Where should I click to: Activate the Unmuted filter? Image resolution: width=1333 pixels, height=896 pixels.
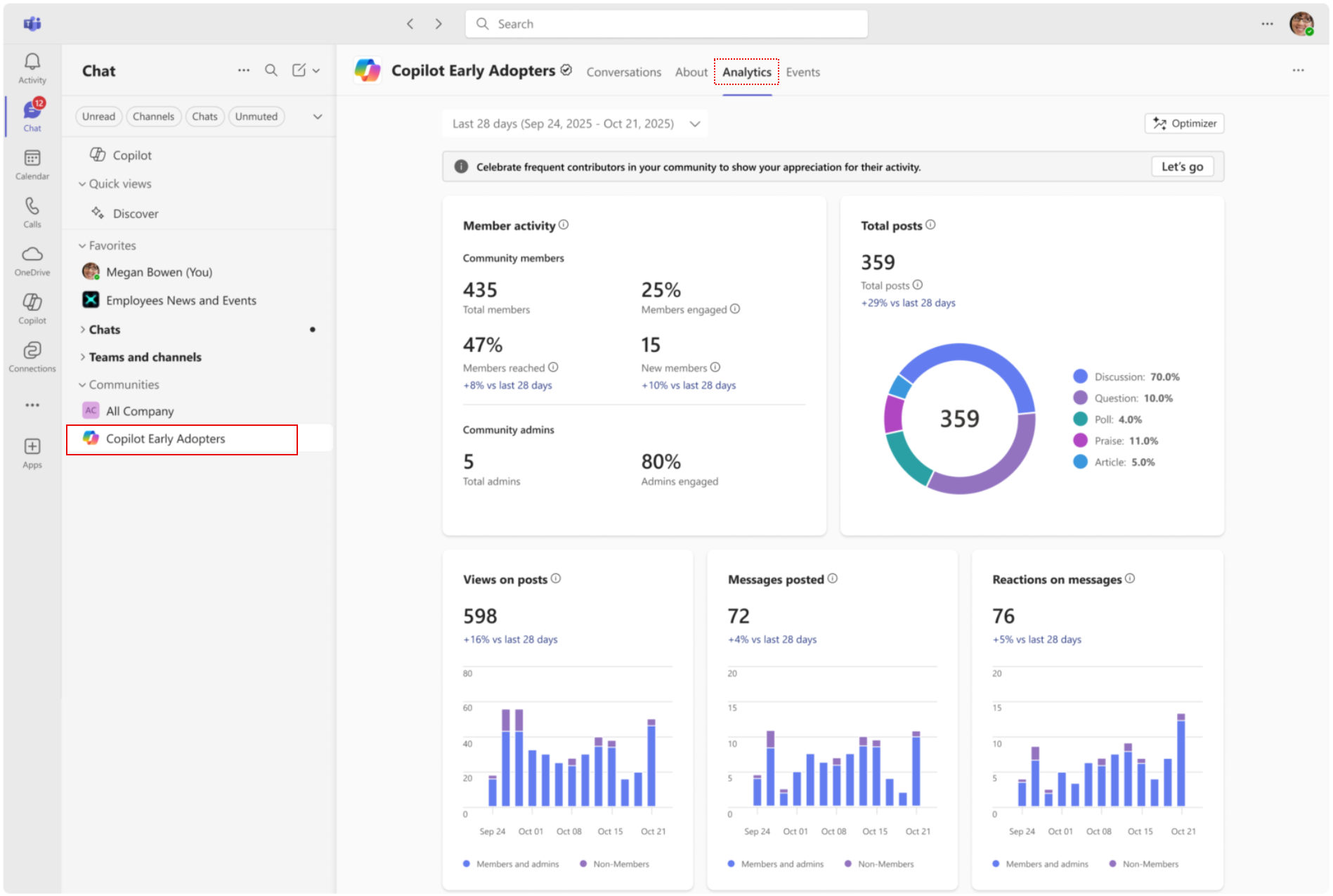(x=256, y=116)
